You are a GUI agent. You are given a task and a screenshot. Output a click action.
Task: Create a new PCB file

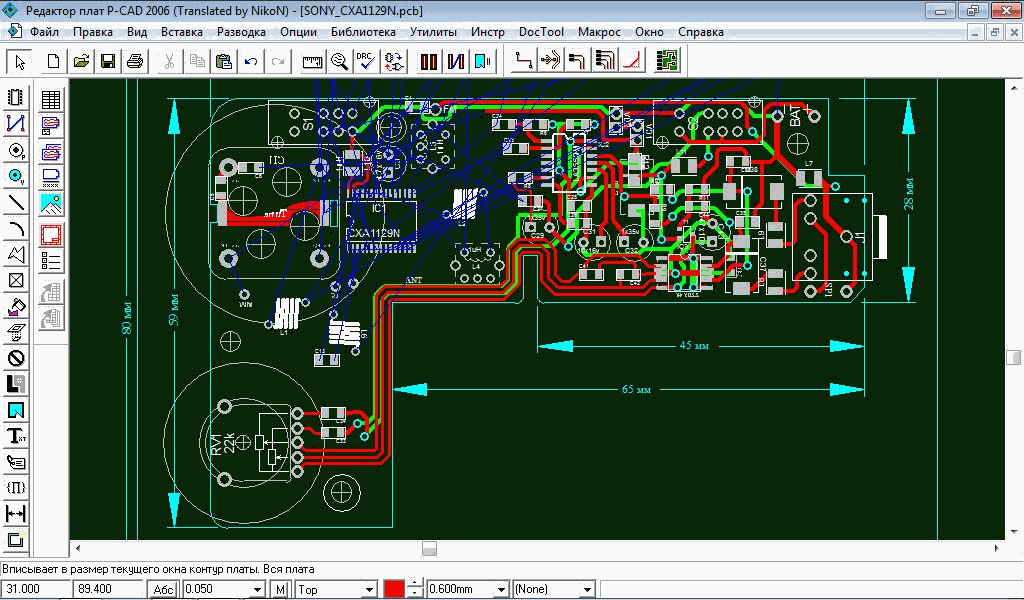(x=53, y=61)
